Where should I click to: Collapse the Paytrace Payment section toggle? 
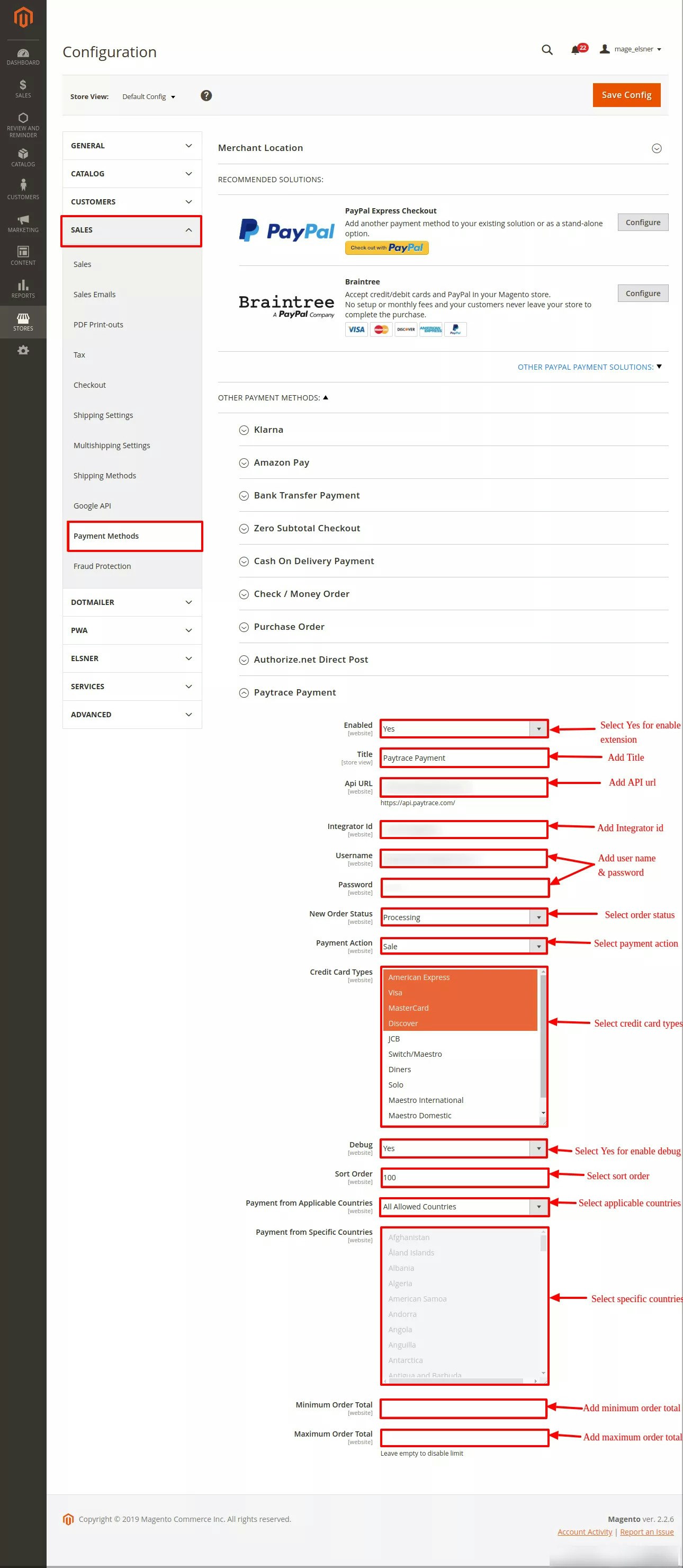[x=244, y=693]
